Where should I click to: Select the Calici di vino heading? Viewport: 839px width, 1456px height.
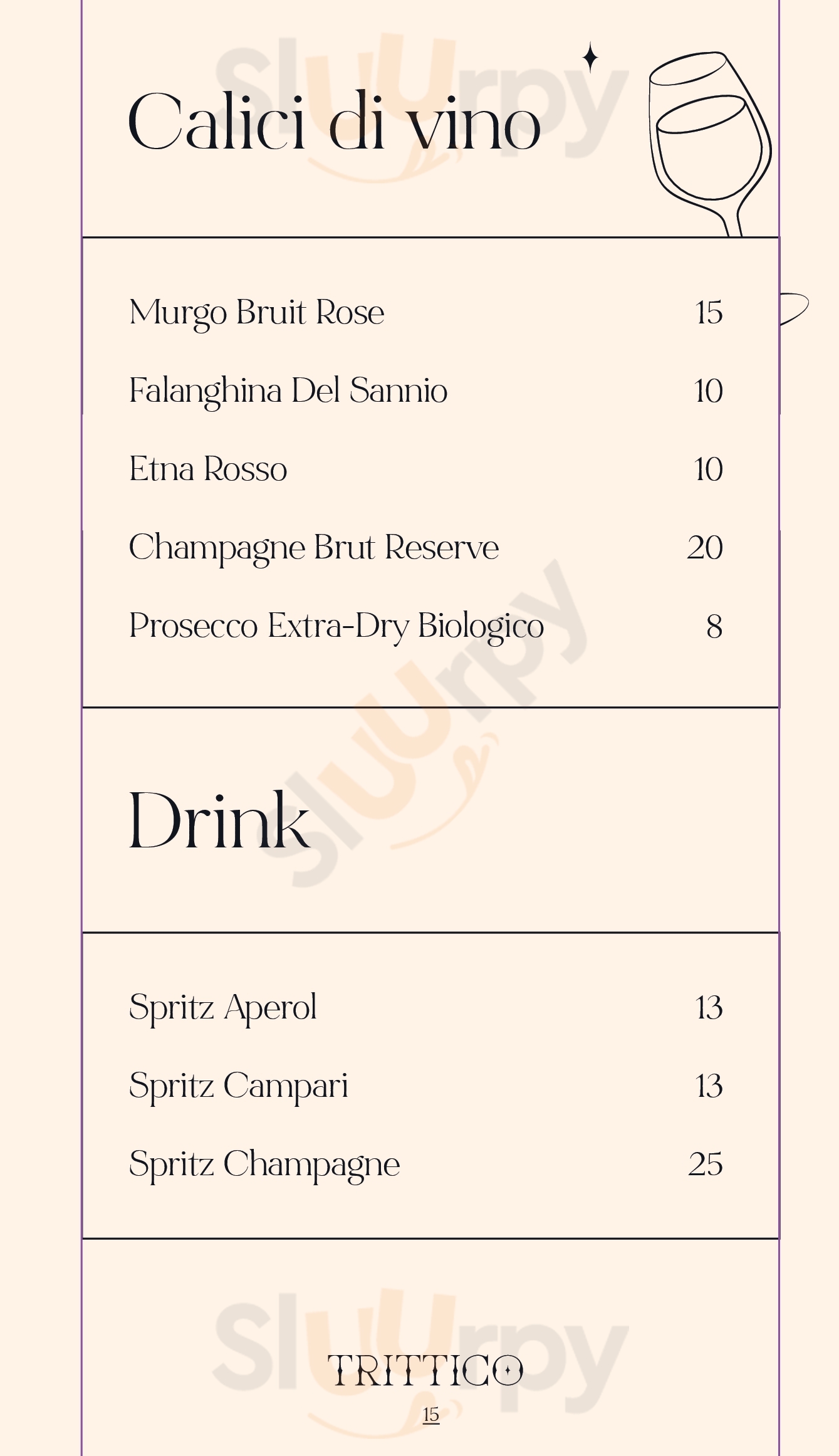[x=335, y=123]
